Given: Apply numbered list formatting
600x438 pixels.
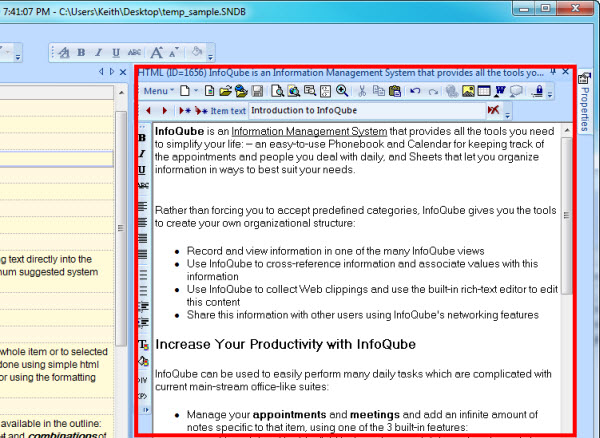Looking at the screenshot, I should [143, 275].
